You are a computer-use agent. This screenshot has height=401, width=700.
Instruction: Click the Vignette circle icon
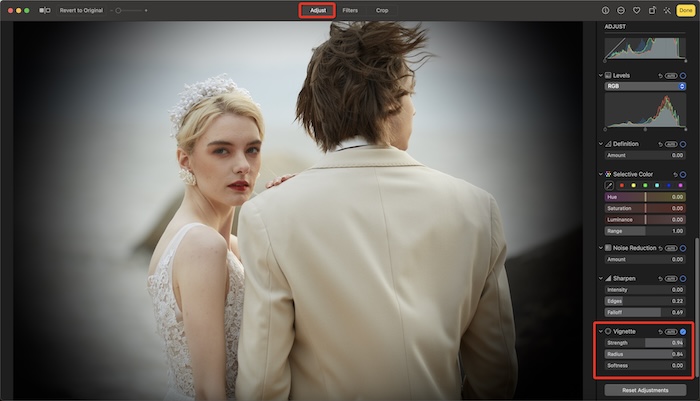(608, 331)
